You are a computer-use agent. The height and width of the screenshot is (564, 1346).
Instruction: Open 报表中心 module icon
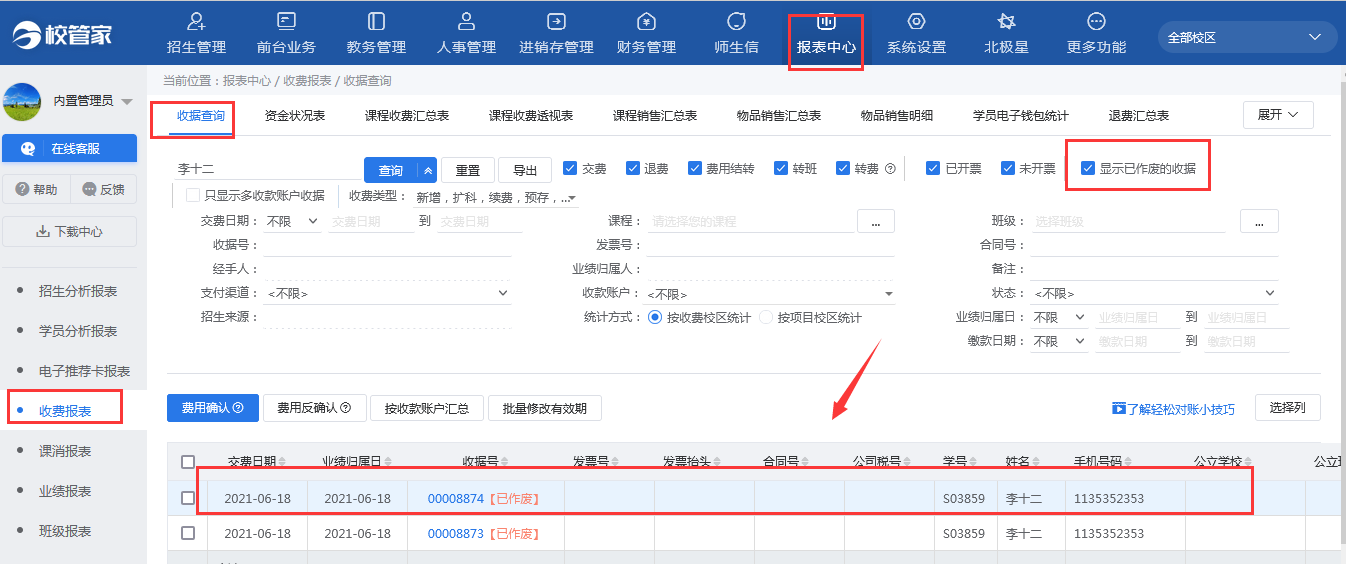click(x=826, y=21)
